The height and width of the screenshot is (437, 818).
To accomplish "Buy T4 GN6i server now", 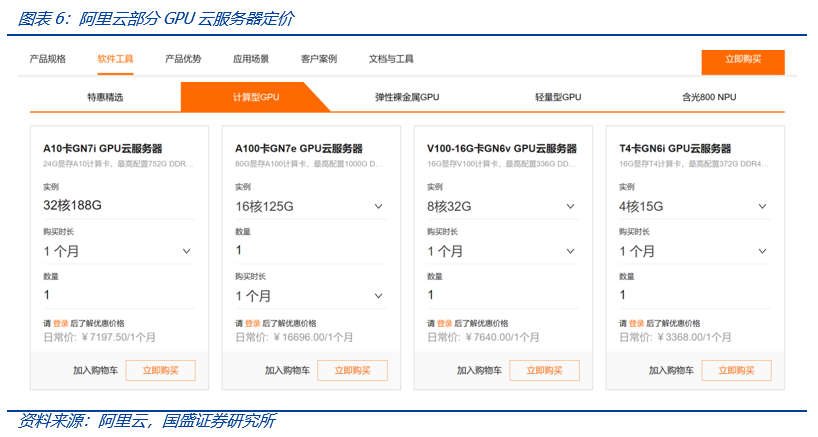I will (x=737, y=370).
